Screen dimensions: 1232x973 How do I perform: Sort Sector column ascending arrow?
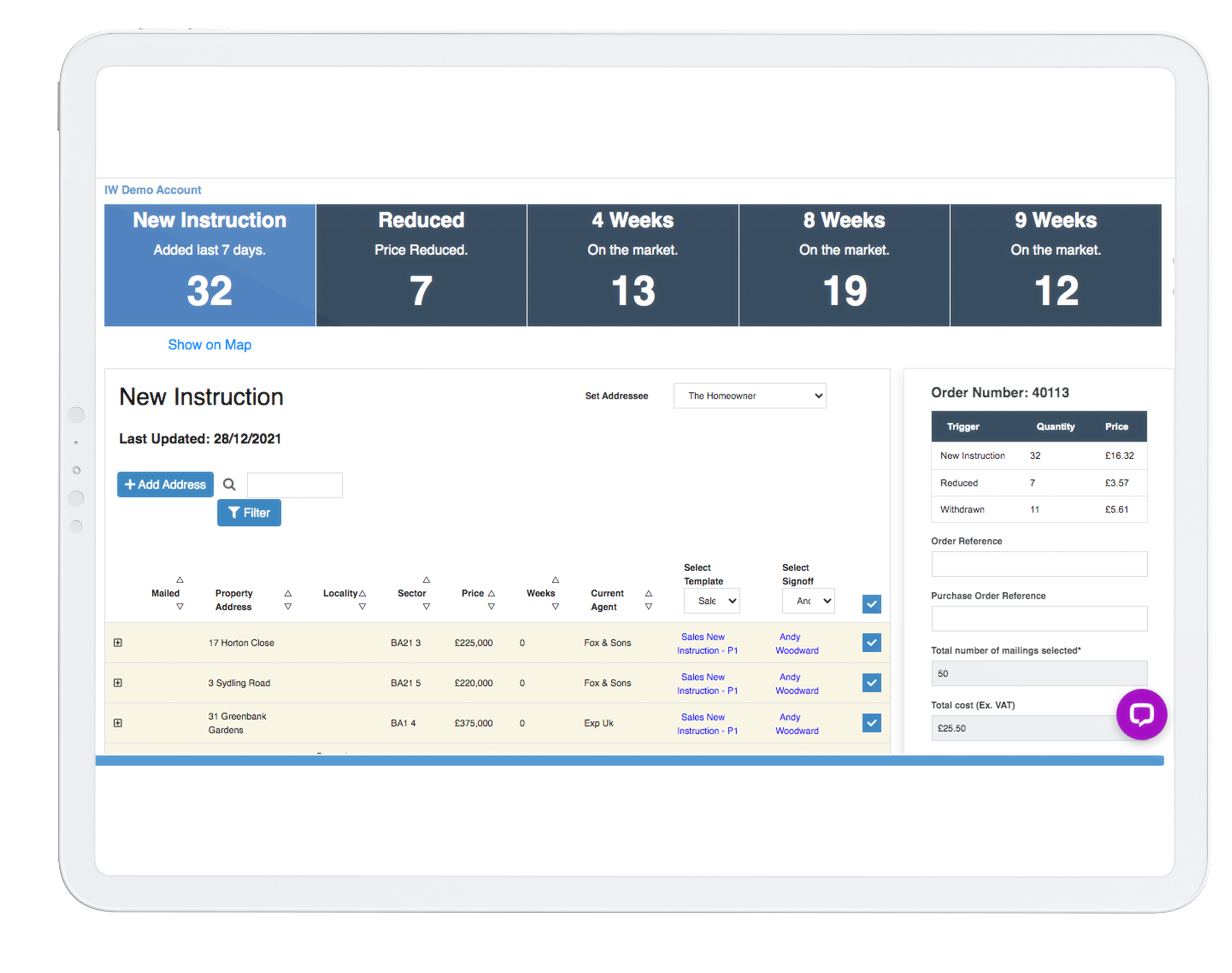pyautogui.click(x=426, y=580)
